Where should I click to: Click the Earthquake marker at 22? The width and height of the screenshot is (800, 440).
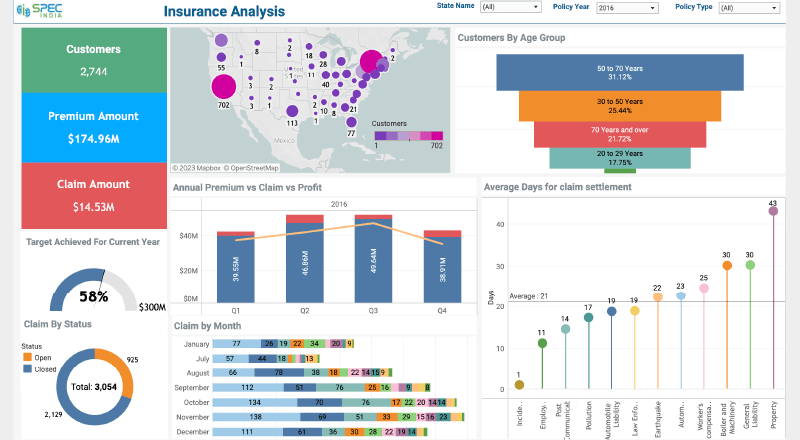point(658,297)
